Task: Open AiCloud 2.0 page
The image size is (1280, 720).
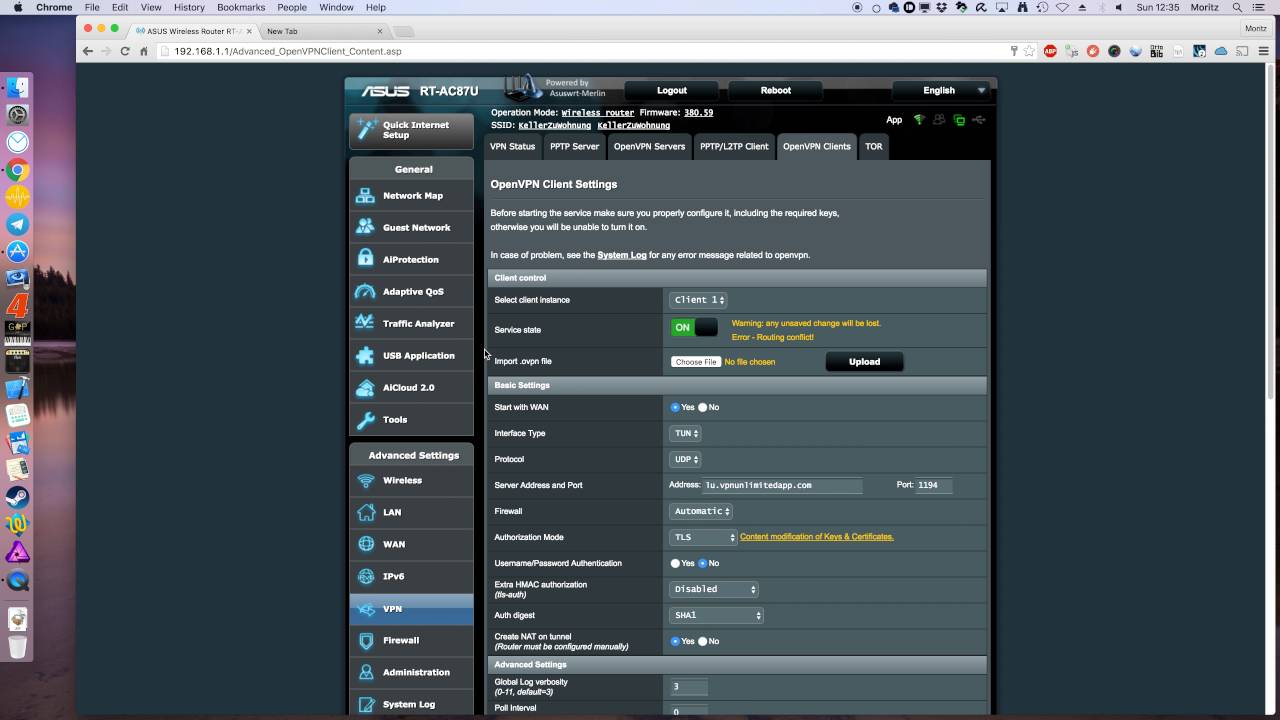Action: click(411, 388)
